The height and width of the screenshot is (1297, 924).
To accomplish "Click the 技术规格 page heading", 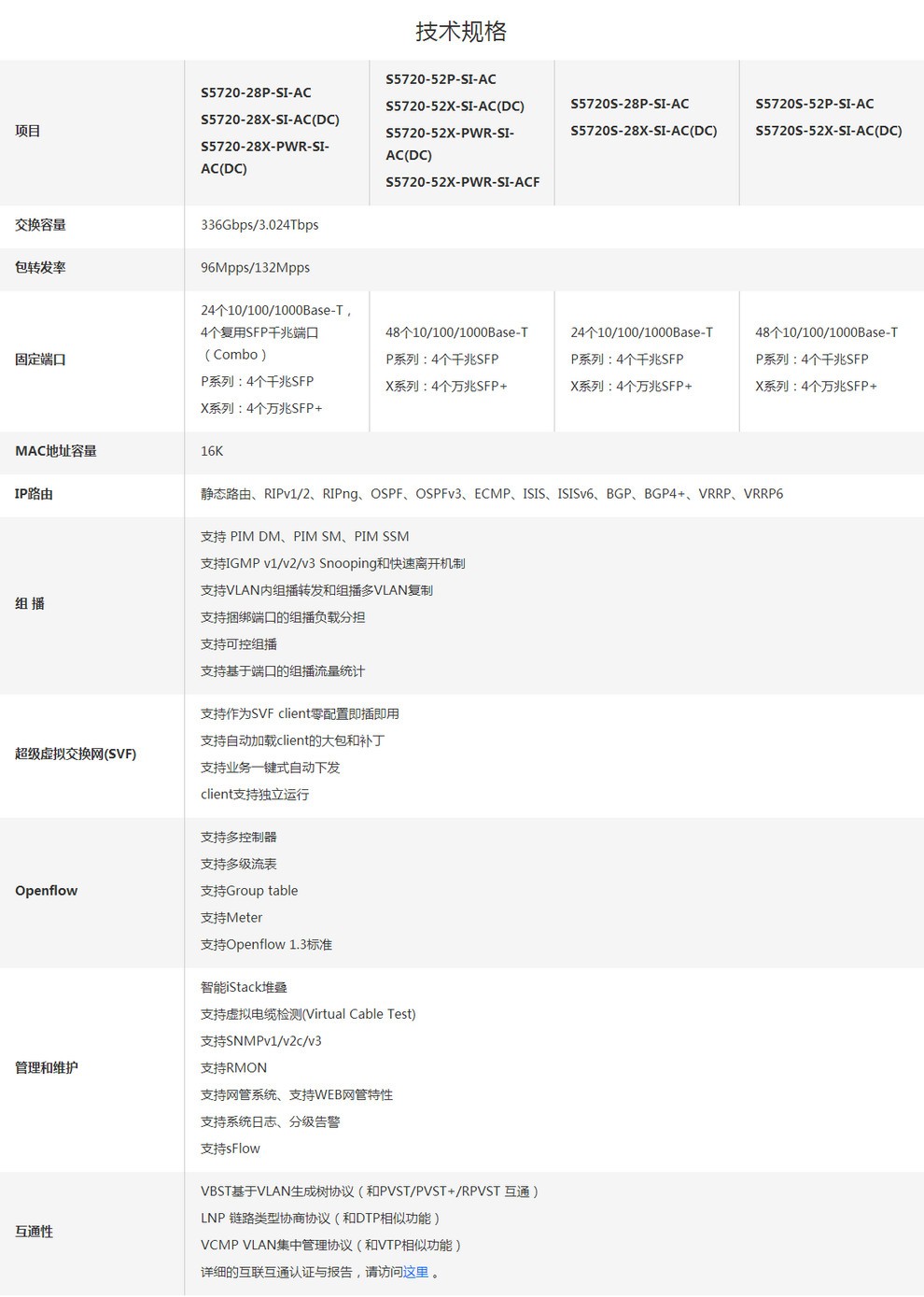I will point(461,31).
